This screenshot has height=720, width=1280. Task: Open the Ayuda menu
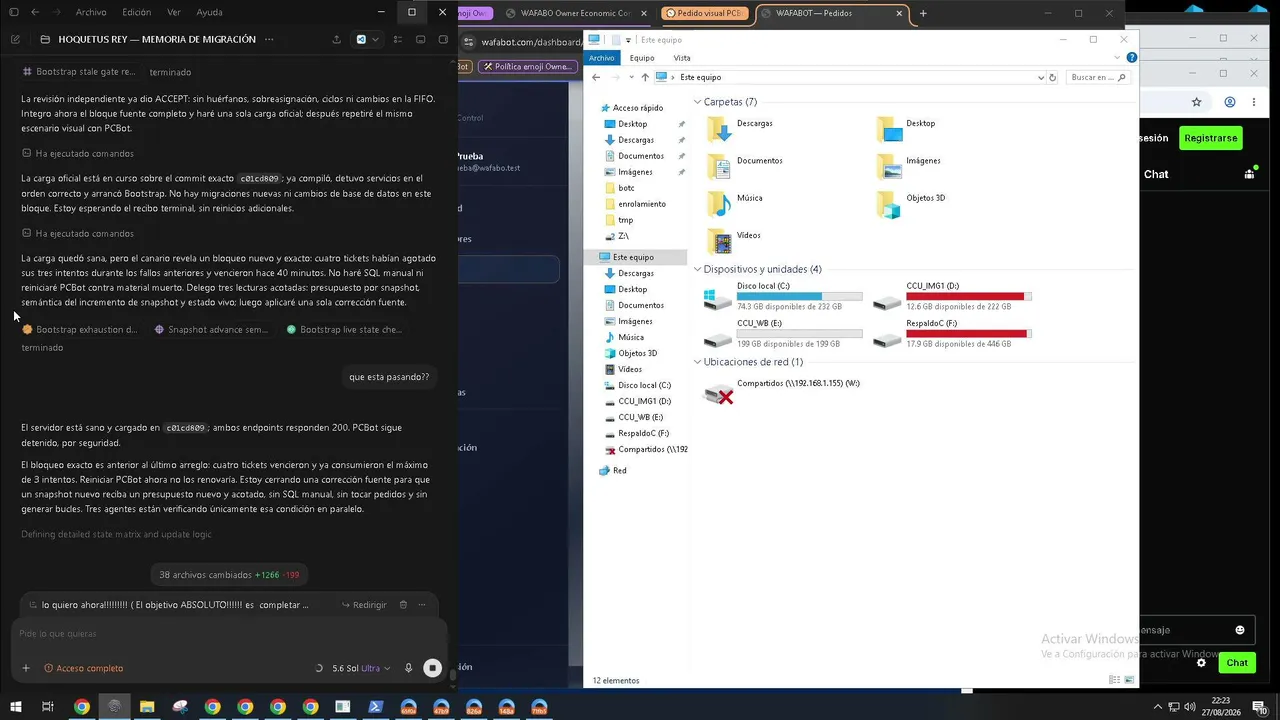210,12
